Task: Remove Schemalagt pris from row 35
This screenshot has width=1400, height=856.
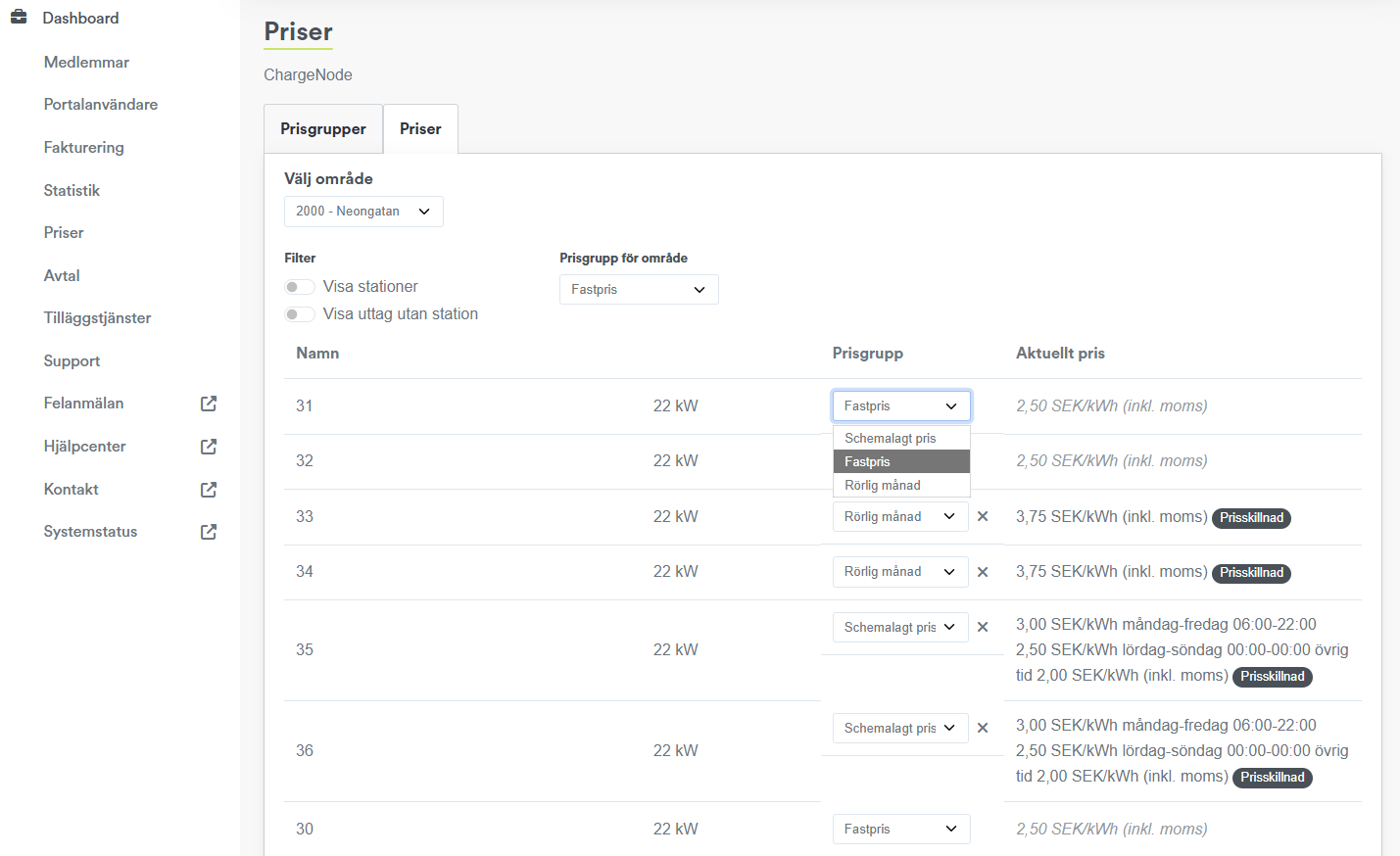Action: click(x=983, y=627)
